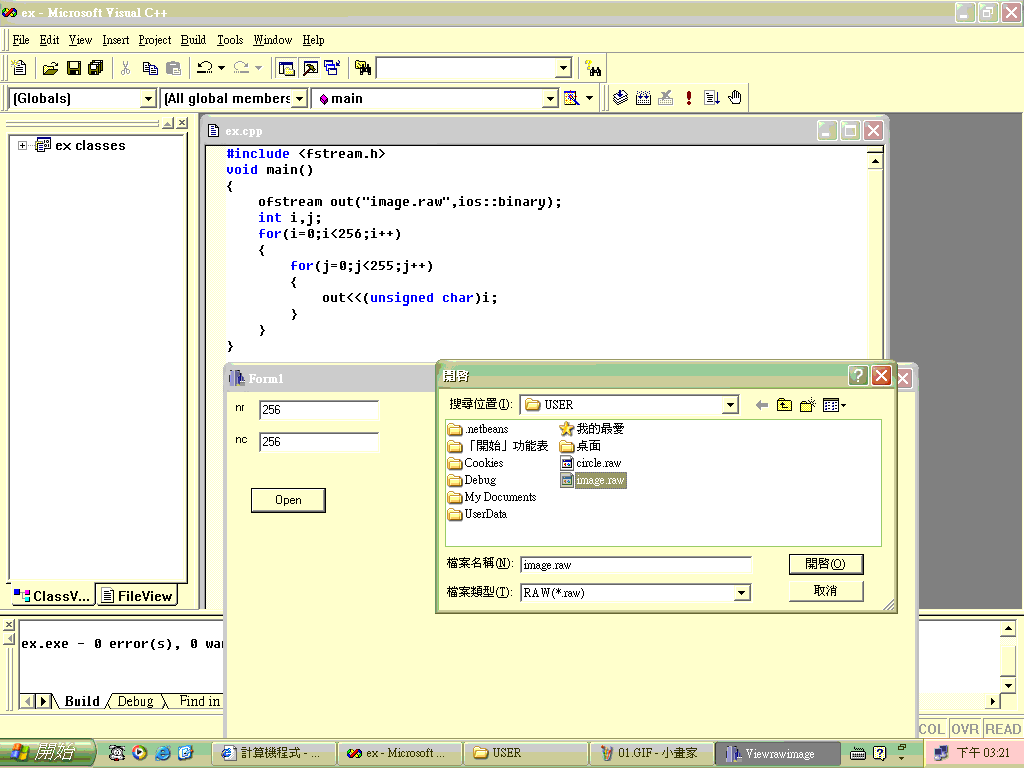Image resolution: width=1024 pixels, height=768 pixels.
Task: Click the 取消 cancel button
Action: coord(825,591)
